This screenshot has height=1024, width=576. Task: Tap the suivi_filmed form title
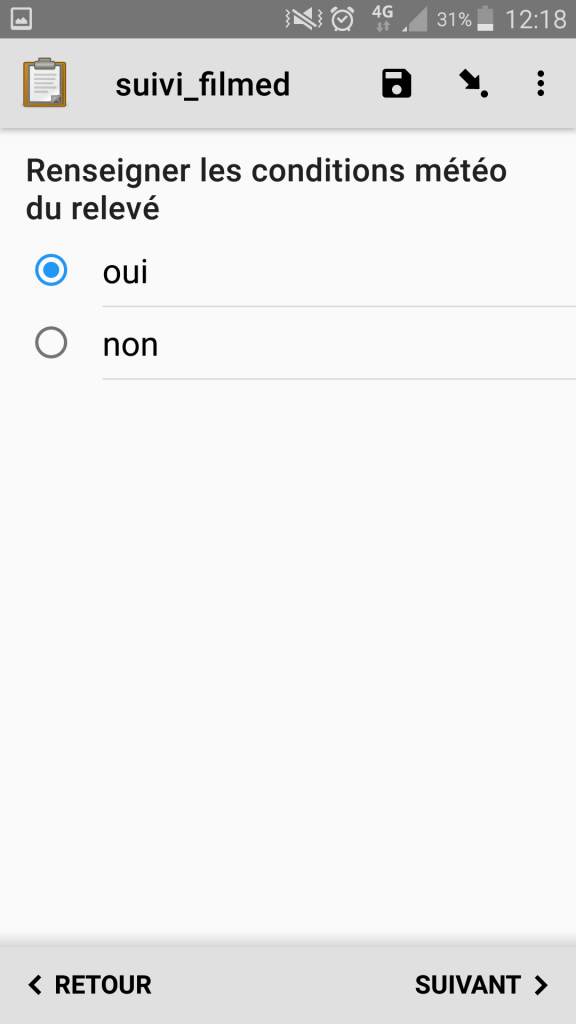(202, 85)
